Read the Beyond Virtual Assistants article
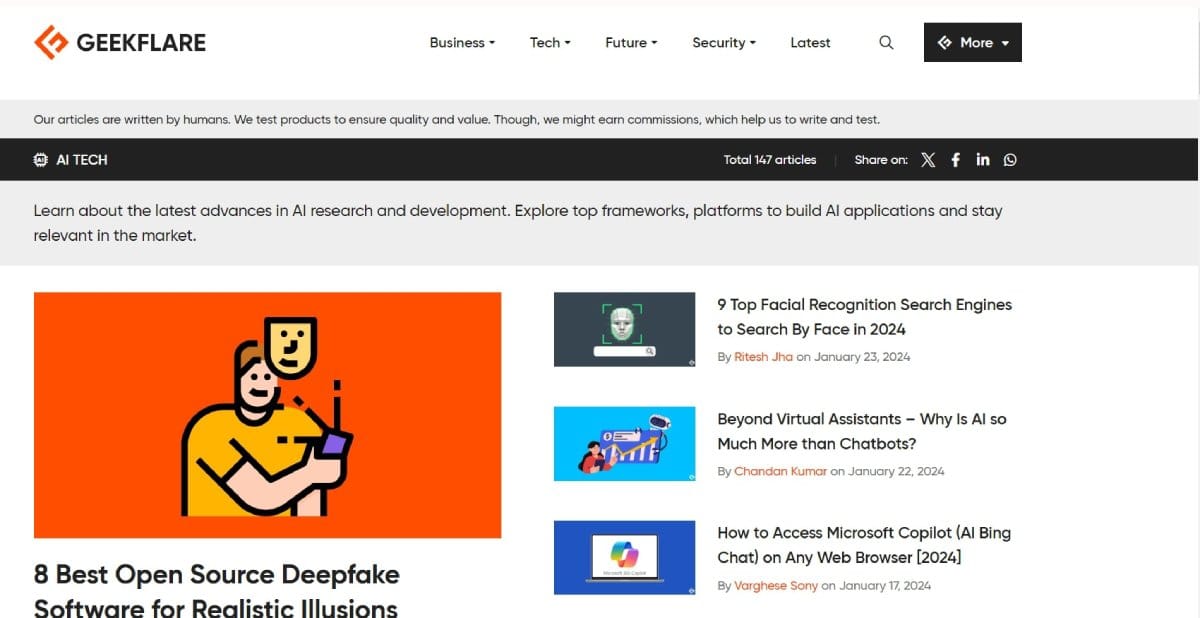Viewport: 1200px width, 618px height. coord(861,431)
